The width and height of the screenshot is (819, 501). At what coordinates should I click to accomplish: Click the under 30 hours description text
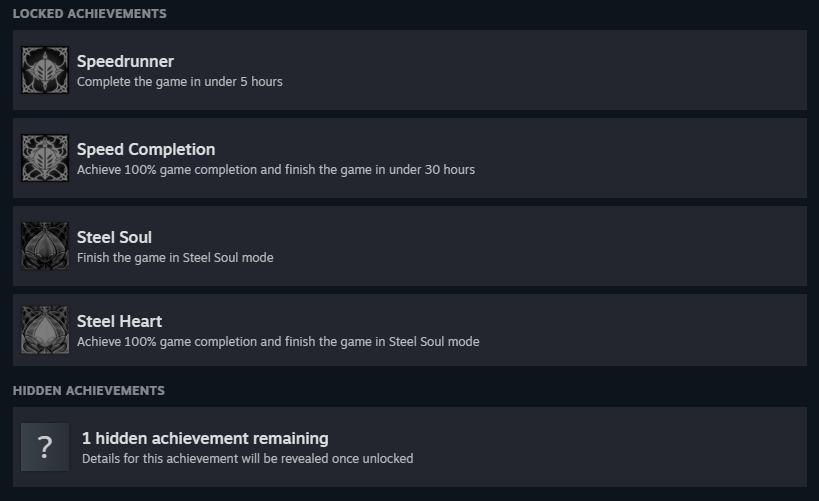point(276,170)
